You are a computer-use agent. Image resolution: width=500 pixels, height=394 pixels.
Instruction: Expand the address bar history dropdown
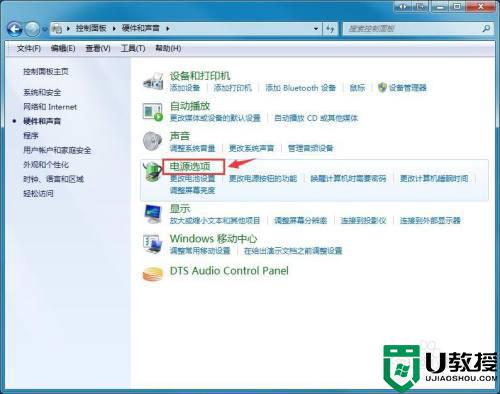[x=316, y=29]
